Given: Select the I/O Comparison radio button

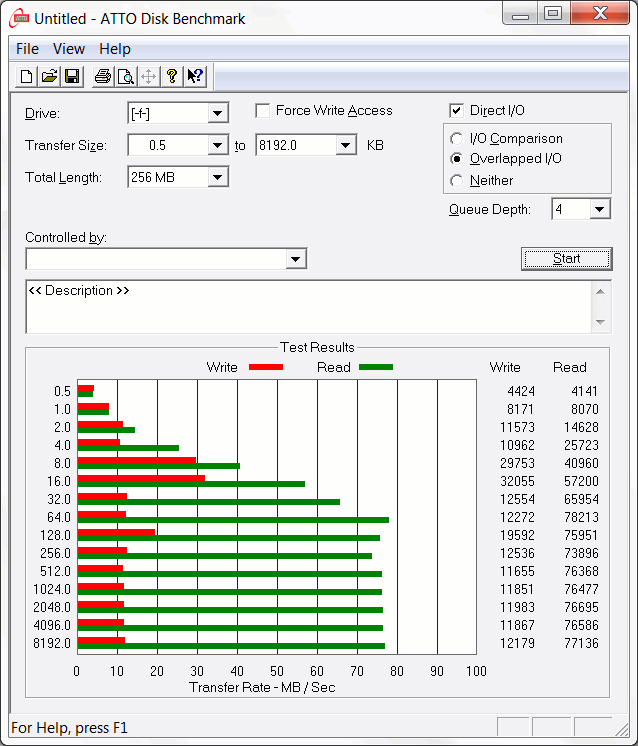Looking at the screenshot, I should [457, 139].
